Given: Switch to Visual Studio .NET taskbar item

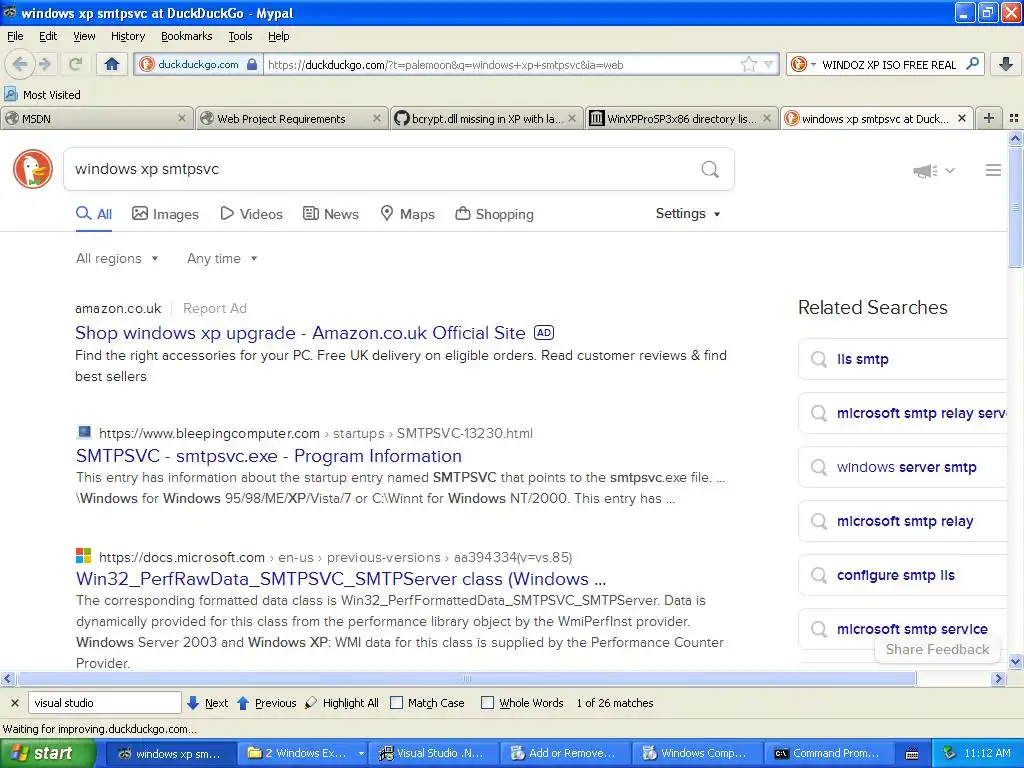Looking at the screenshot, I should point(433,753).
